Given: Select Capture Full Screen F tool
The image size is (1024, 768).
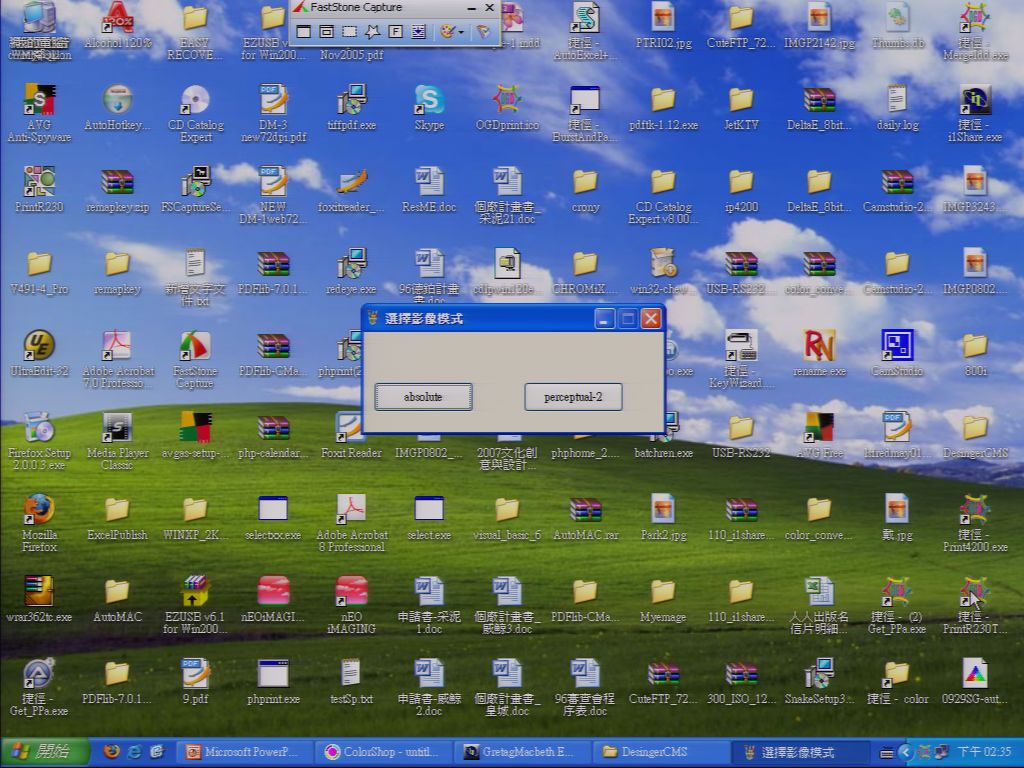Looking at the screenshot, I should point(395,31).
